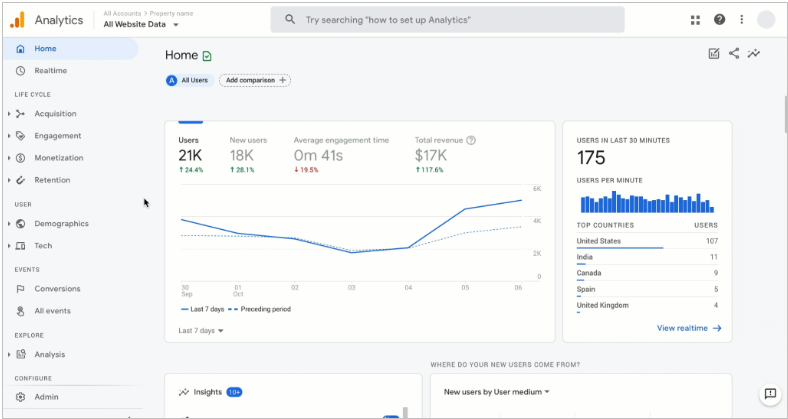The width and height of the screenshot is (788, 419).
Task: Open the Insights sparkline icon at top right
Action: pyautogui.click(x=754, y=53)
